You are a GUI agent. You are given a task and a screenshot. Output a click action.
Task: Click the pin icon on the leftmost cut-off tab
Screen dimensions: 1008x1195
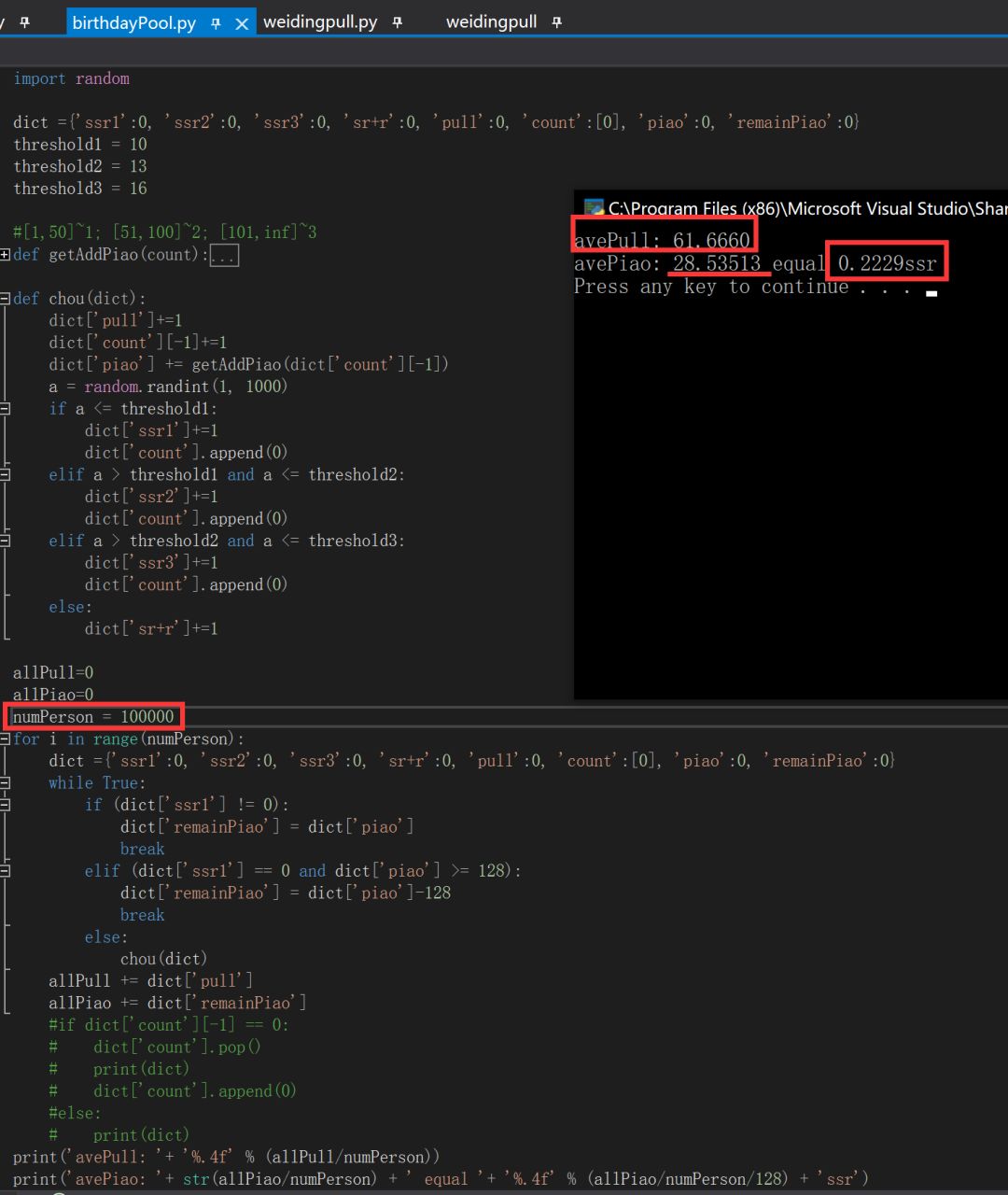[24, 21]
